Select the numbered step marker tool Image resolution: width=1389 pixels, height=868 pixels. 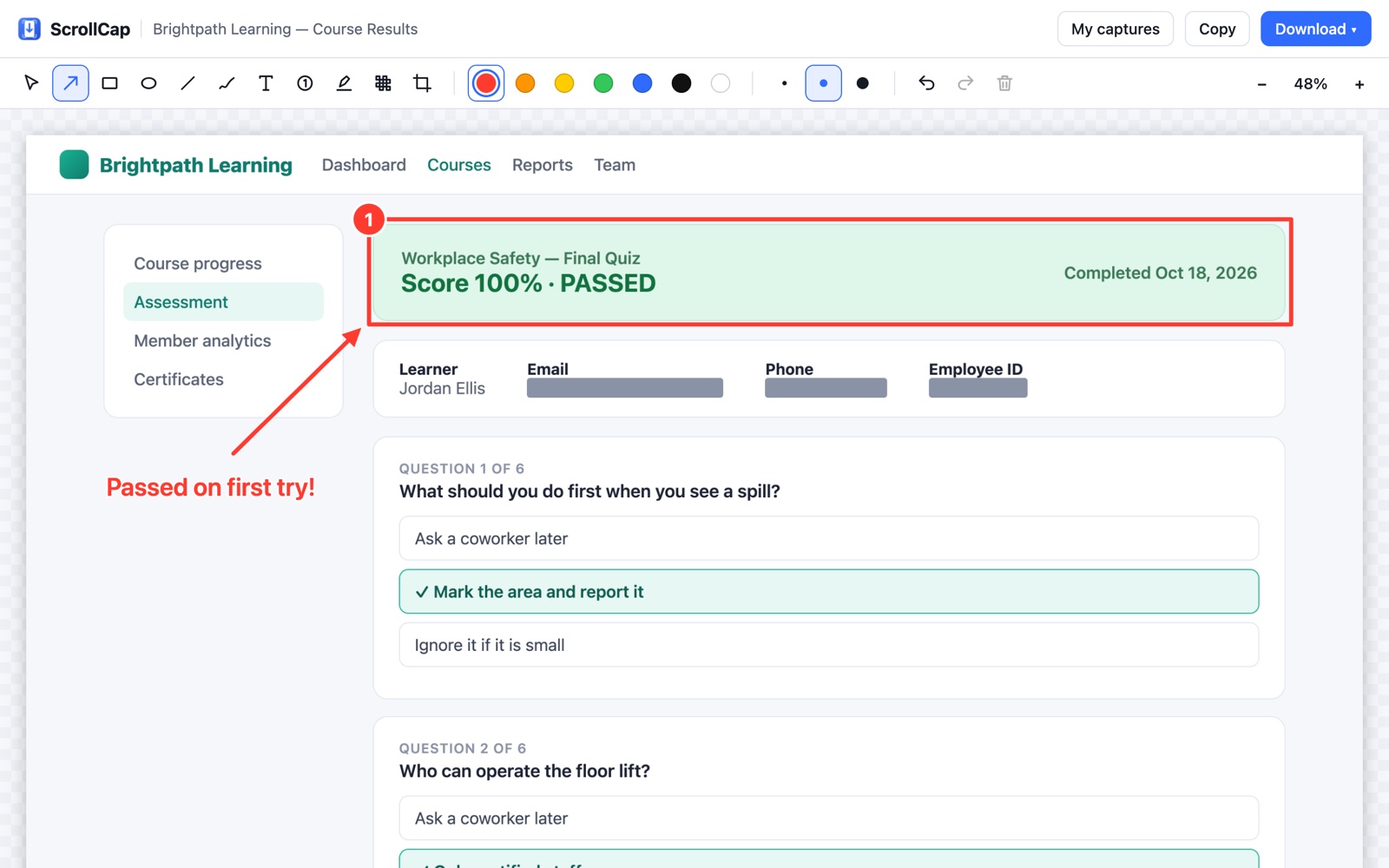tap(305, 83)
